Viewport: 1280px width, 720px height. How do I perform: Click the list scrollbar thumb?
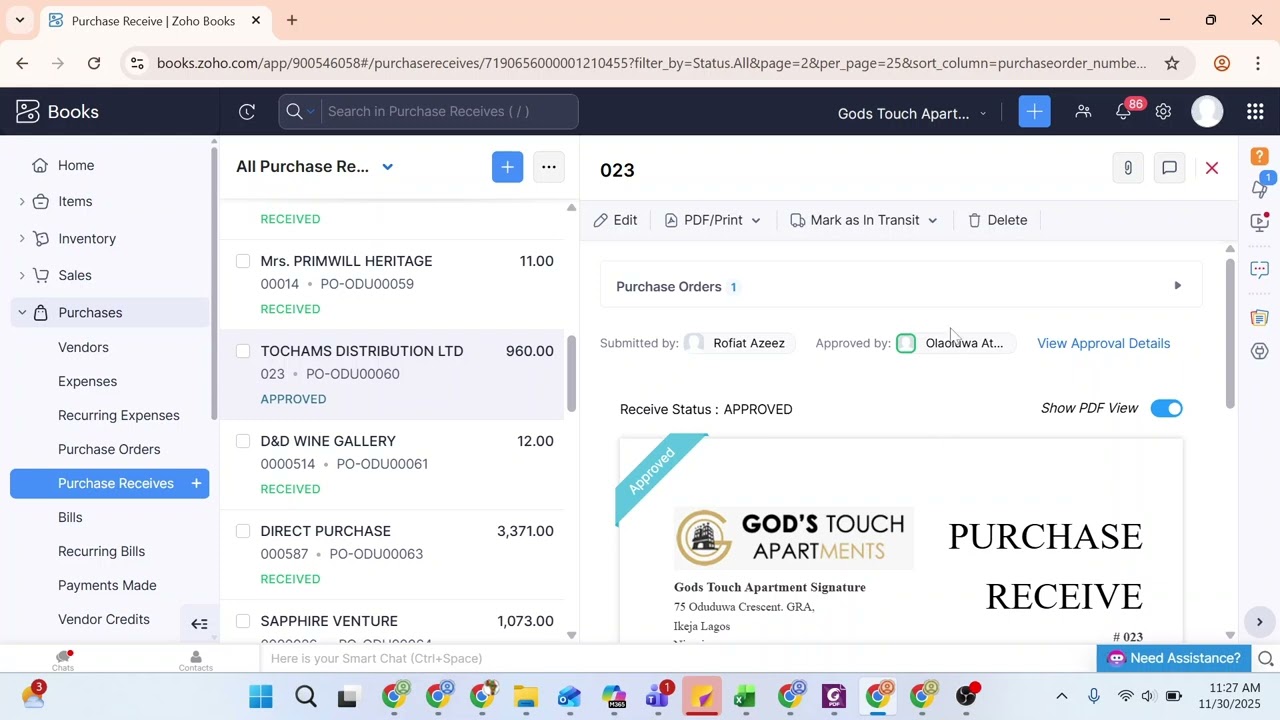[571, 373]
